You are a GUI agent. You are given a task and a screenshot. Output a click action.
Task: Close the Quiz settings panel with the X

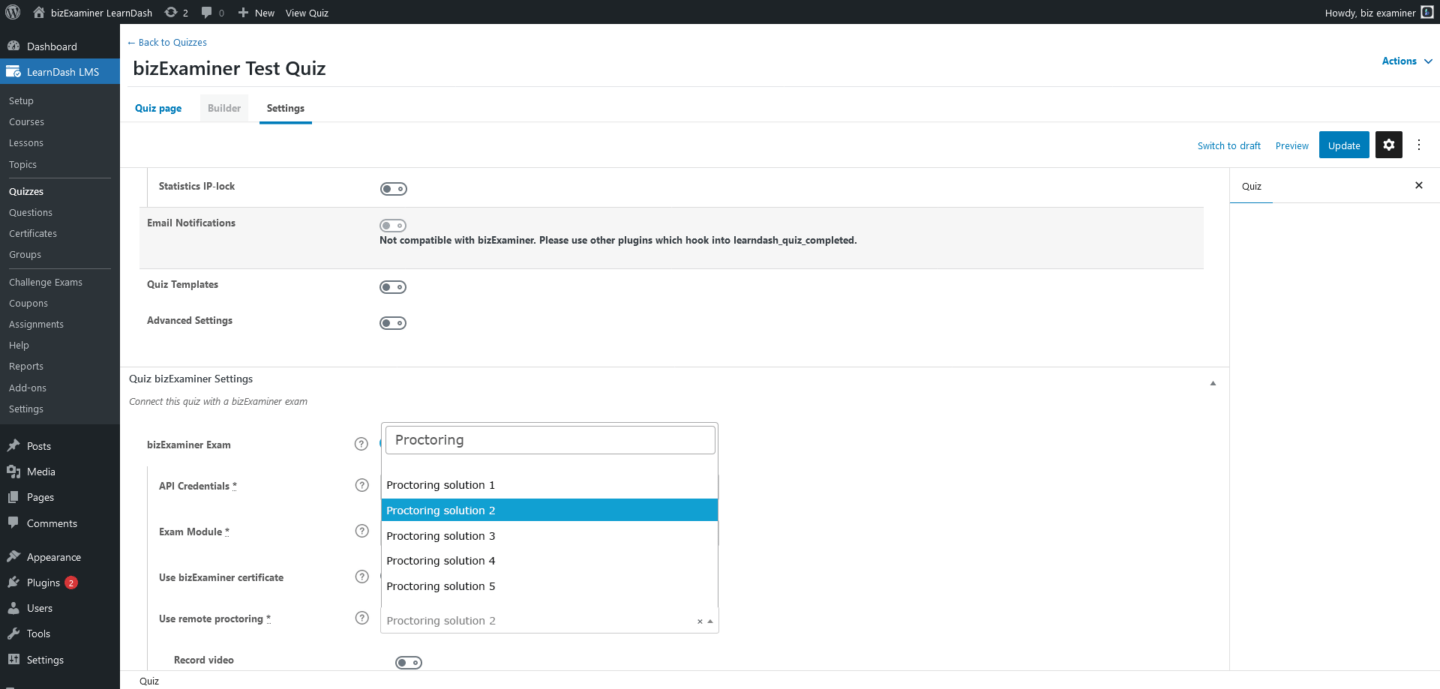[x=1418, y=185]
